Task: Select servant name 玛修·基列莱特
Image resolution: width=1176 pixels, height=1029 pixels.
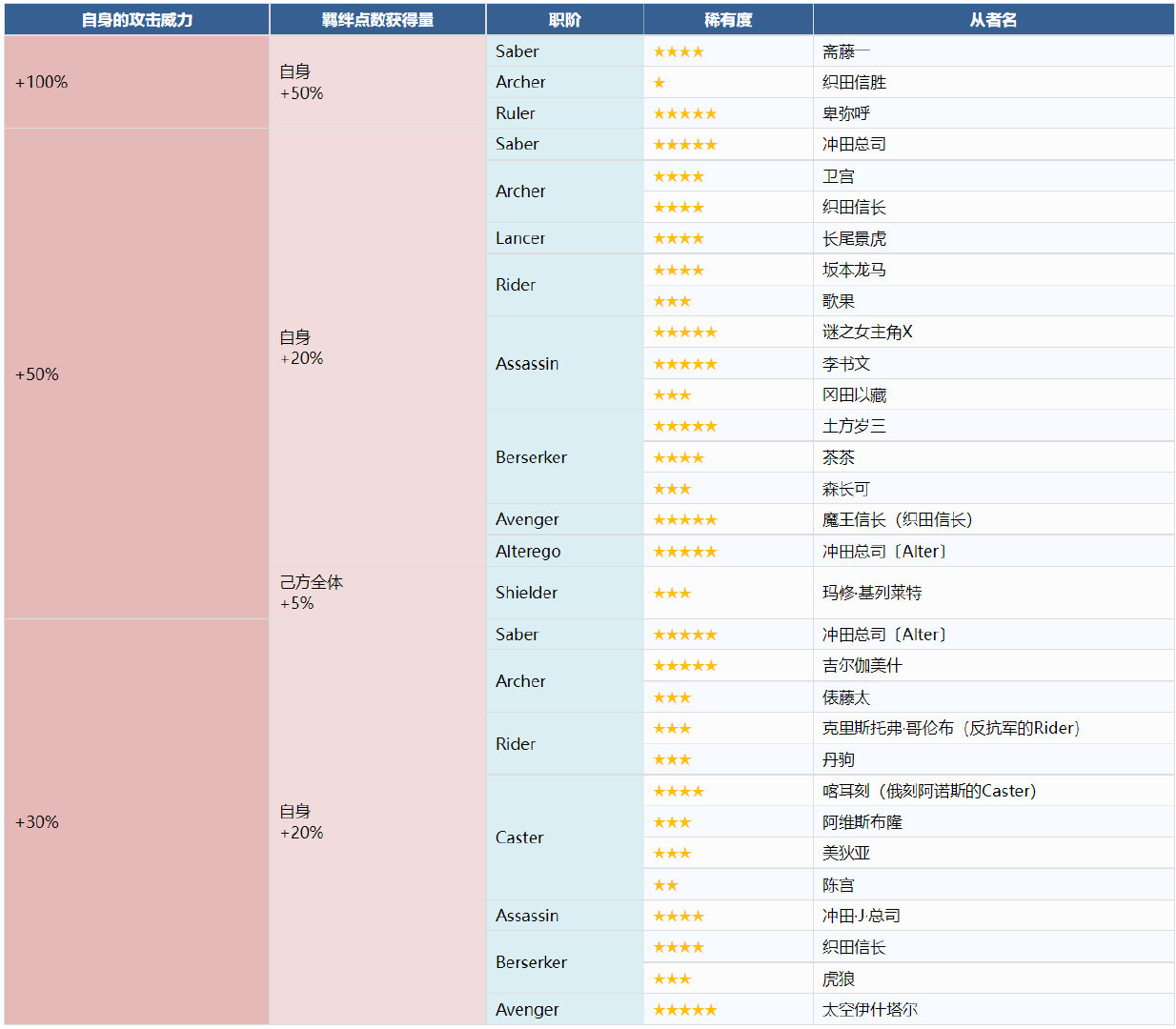Action: 872,593
